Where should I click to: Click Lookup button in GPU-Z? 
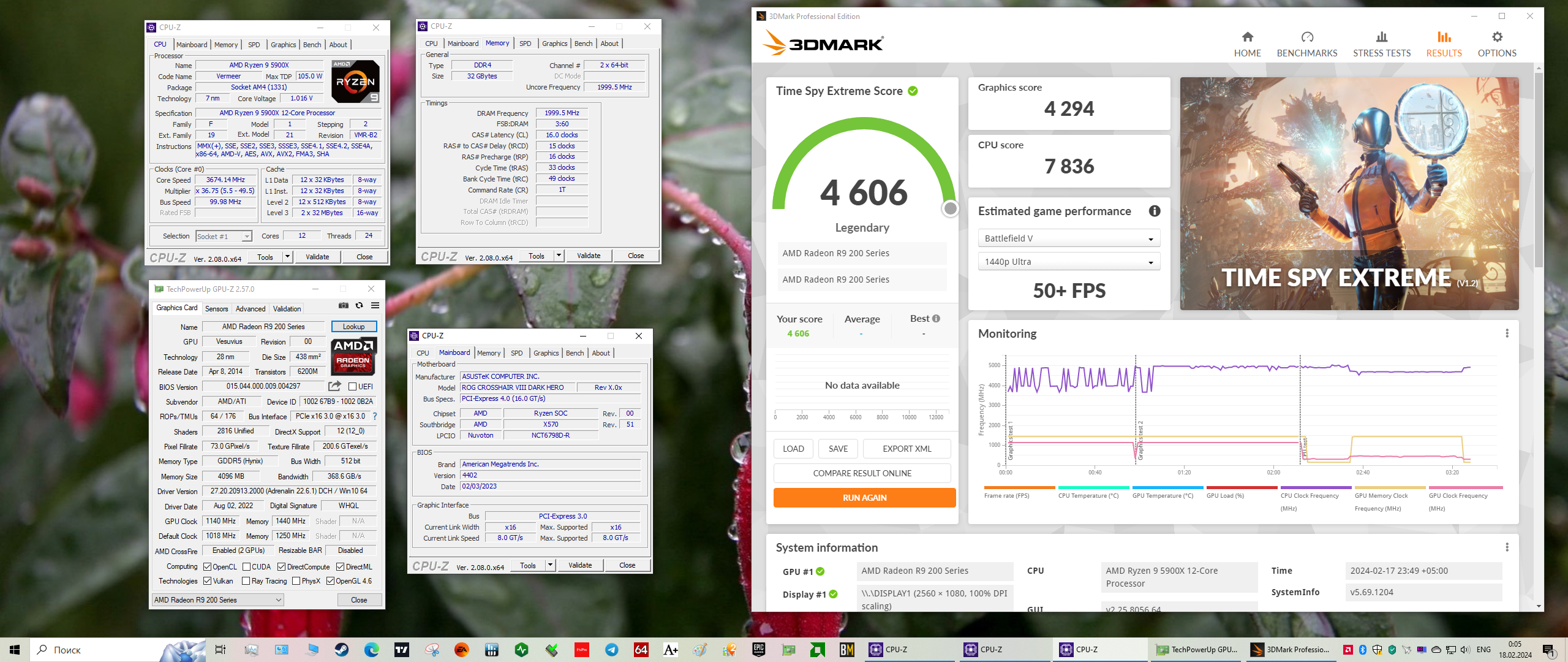(353, 327)
